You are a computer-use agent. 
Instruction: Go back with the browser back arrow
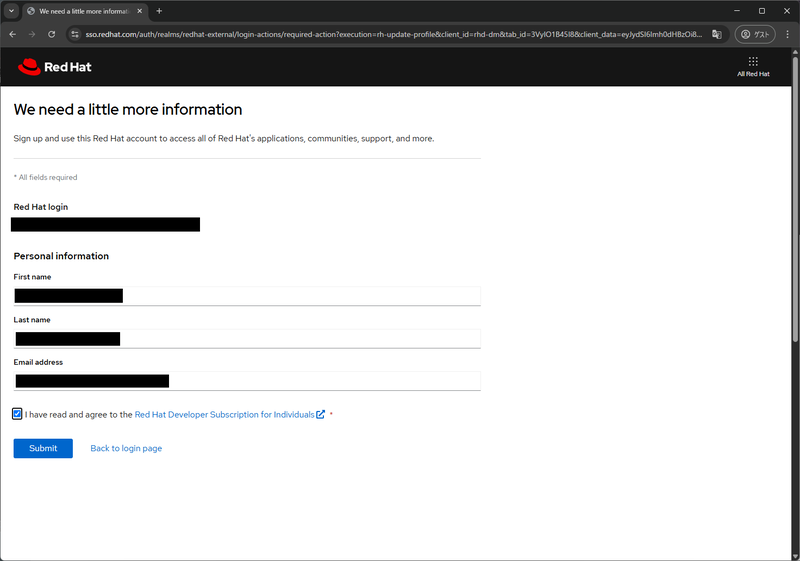pyautogui.click(x=13, y=34)
